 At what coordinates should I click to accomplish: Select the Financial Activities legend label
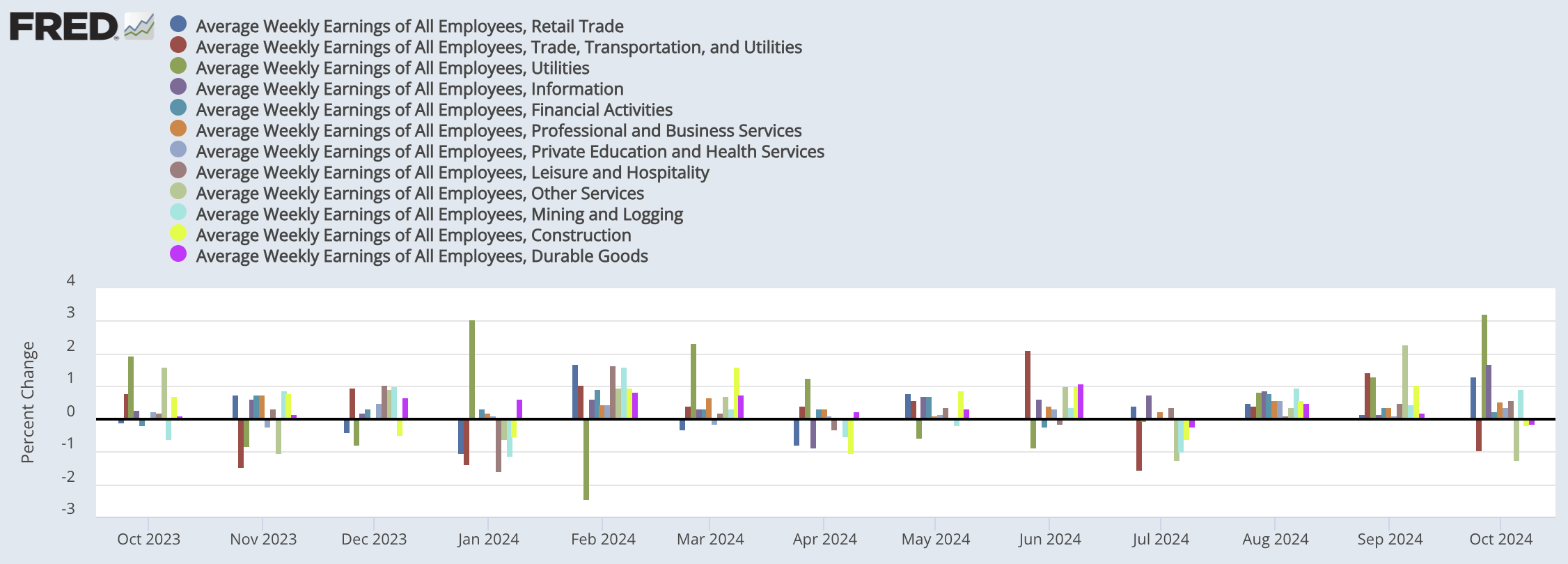pyautogui.click(x=434, y=110)
